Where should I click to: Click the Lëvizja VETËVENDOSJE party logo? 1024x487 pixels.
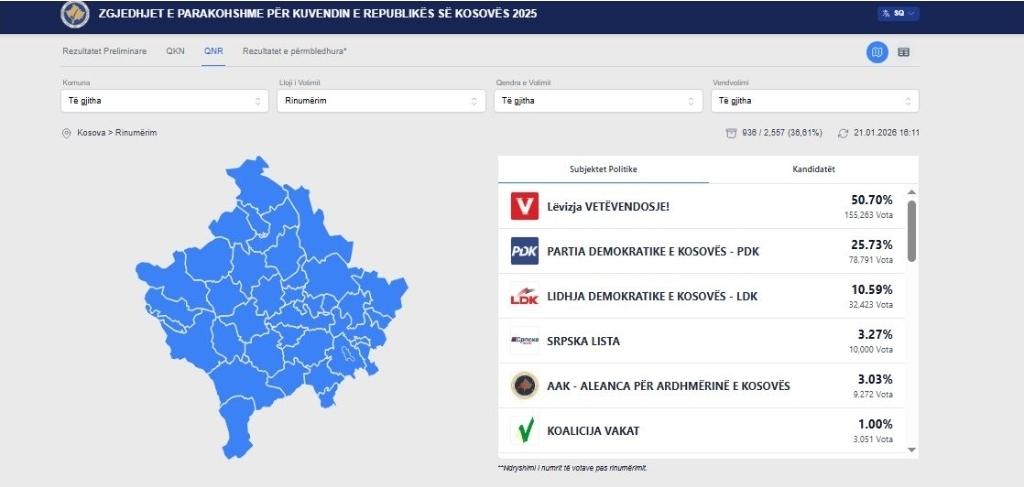pyautogui.click(x=524, y=207)
